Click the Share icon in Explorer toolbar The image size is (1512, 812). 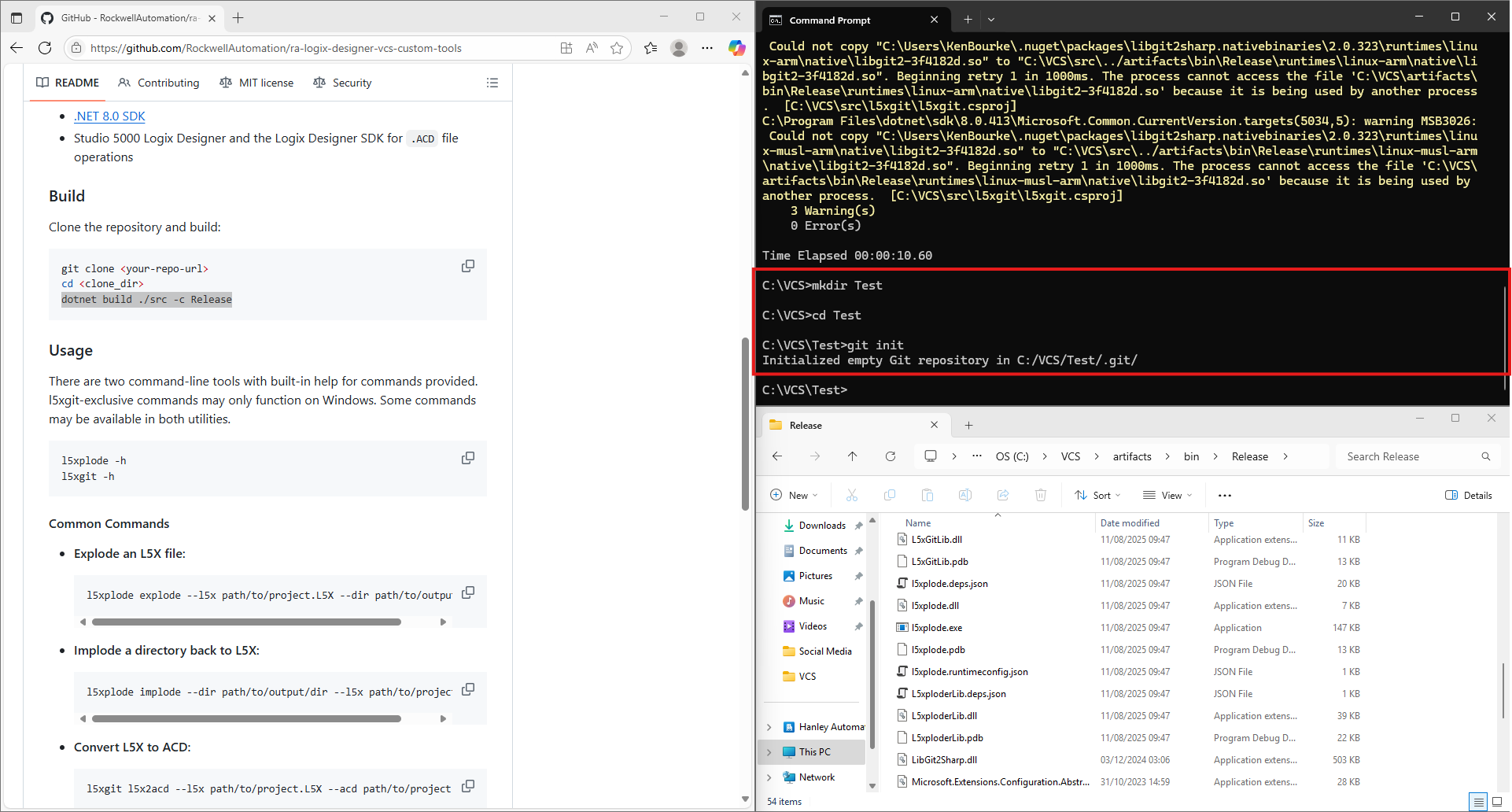point(1003,495)
